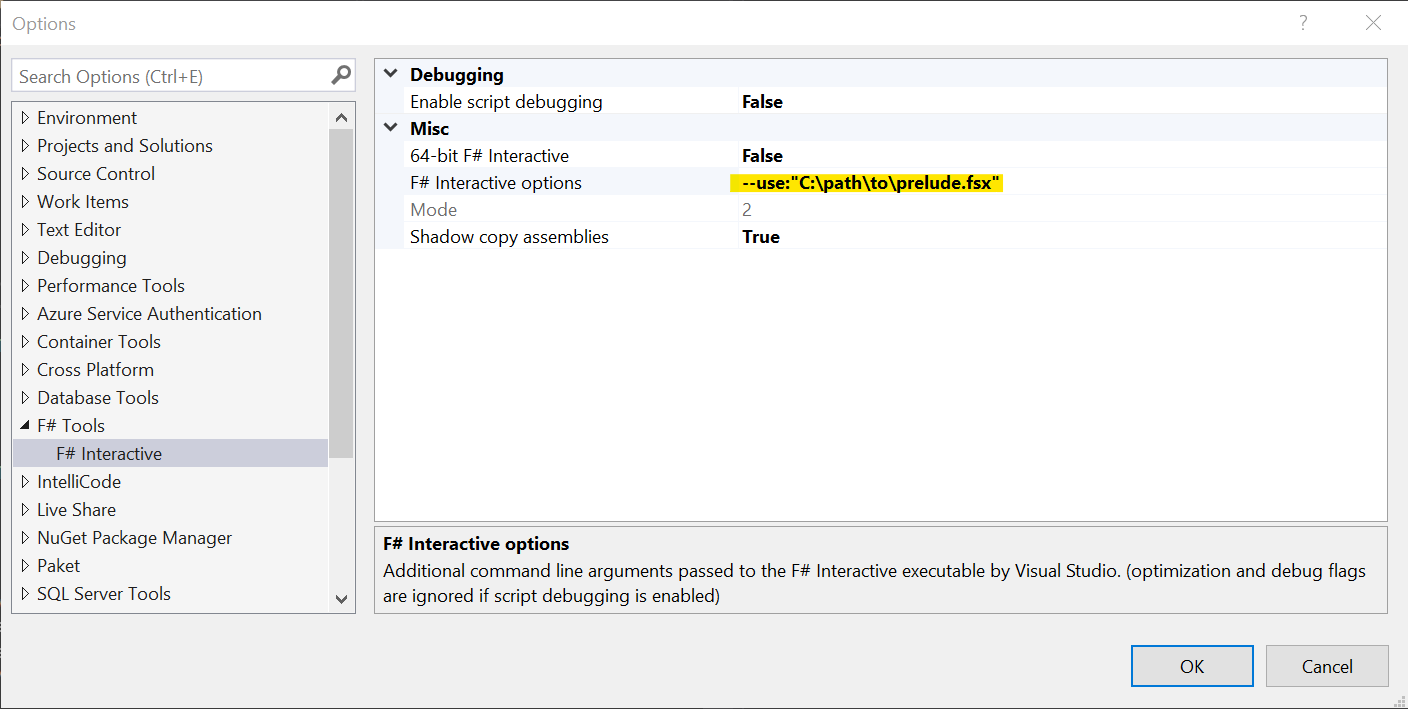Click the search magnifier icon

pos(341,75)
